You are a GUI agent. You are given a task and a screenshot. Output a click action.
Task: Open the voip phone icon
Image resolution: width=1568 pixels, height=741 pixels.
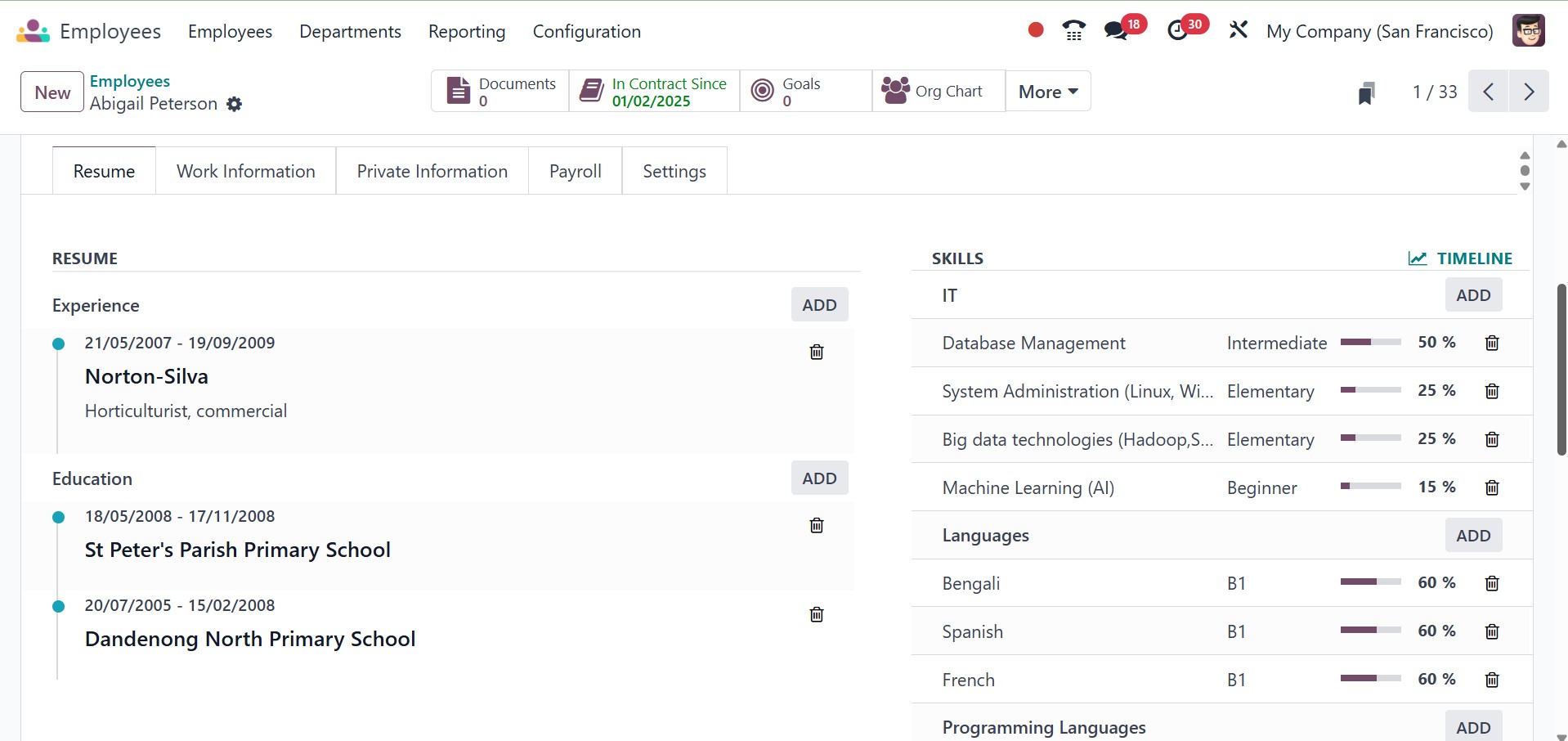click(1073, 31)
